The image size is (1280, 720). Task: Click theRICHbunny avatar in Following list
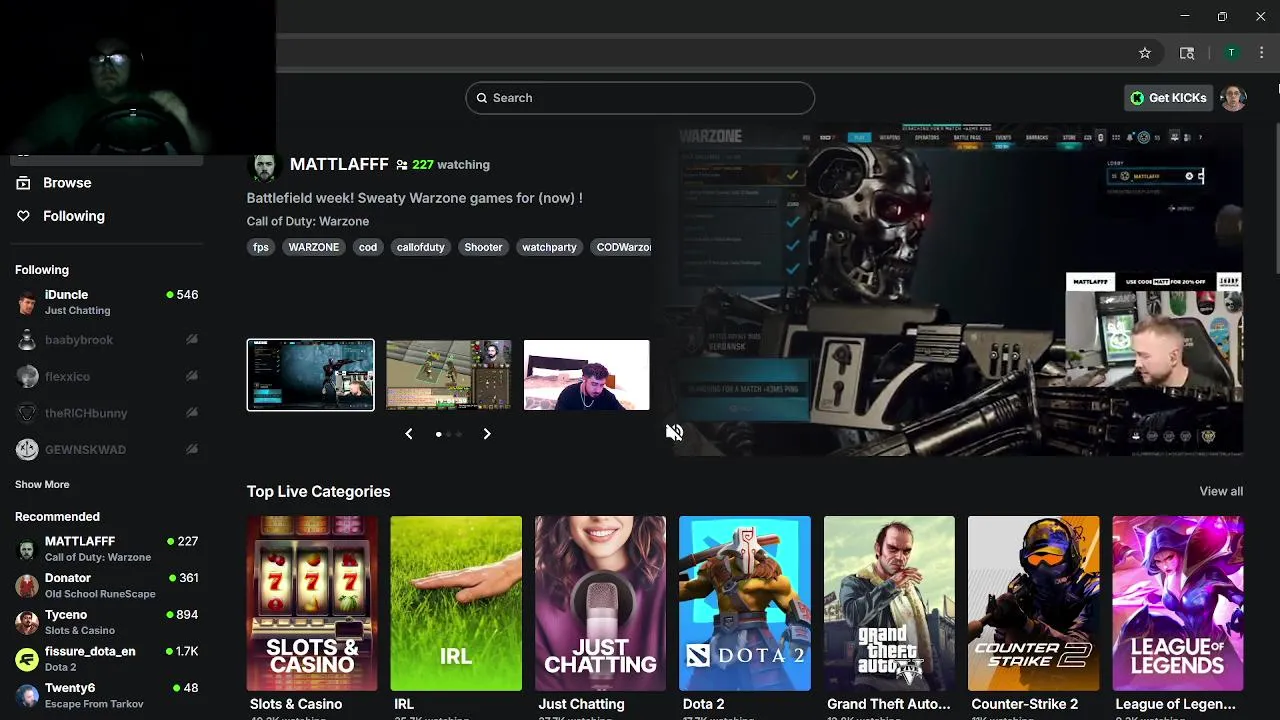click(27, 413)
